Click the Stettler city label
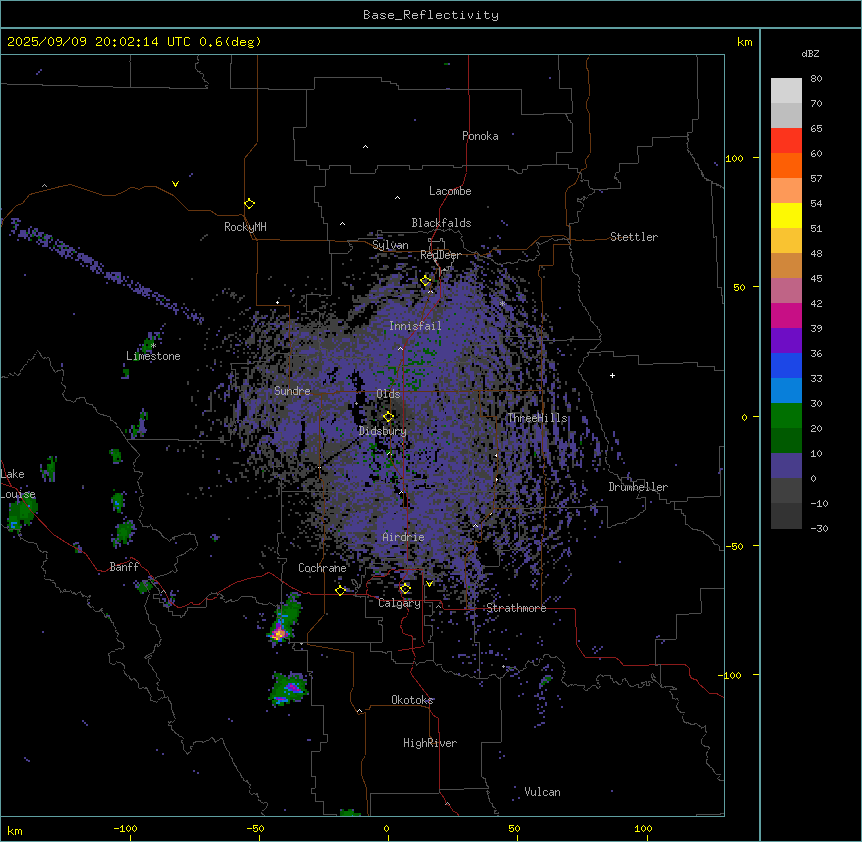 coord(633,237)
